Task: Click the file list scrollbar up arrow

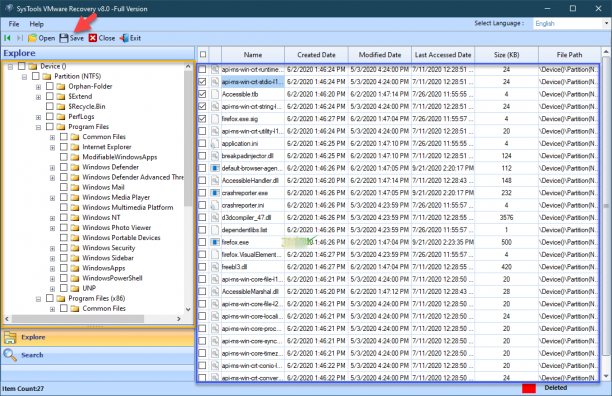Action: pyautogui.click(x=606, y=52)
